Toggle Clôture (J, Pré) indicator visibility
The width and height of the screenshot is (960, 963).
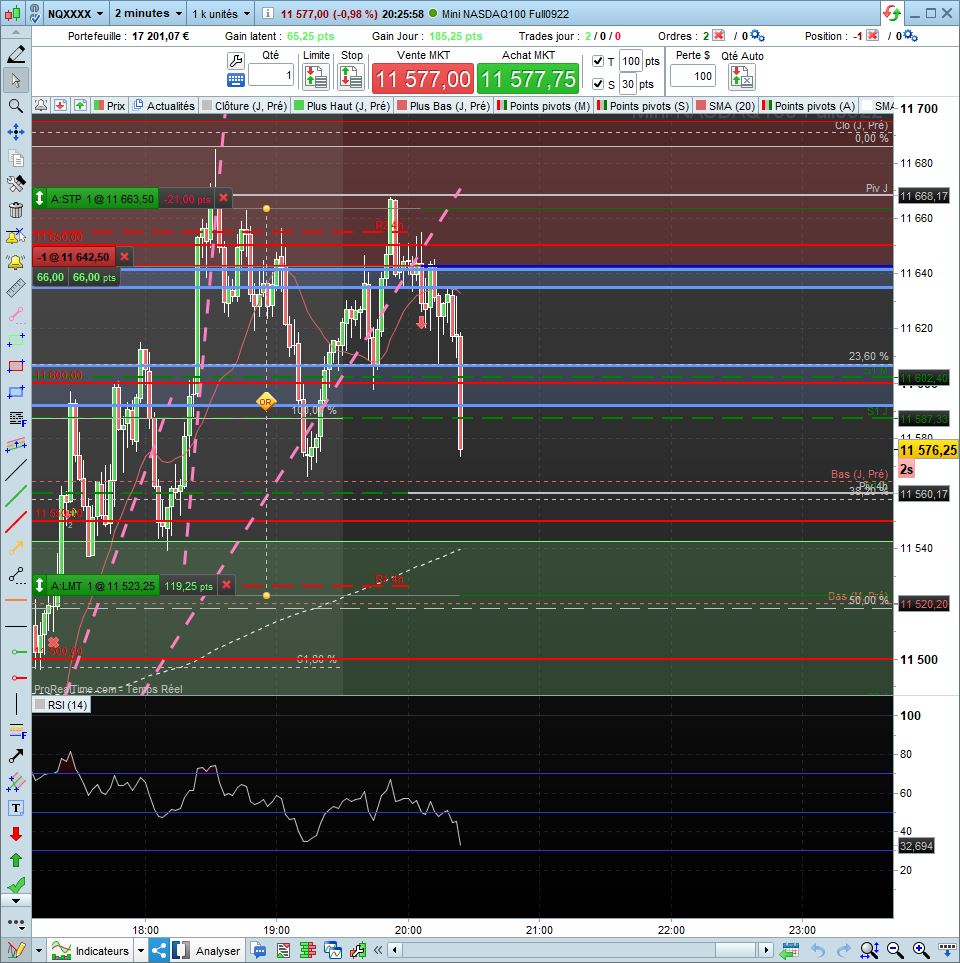[x=207, y=106]
